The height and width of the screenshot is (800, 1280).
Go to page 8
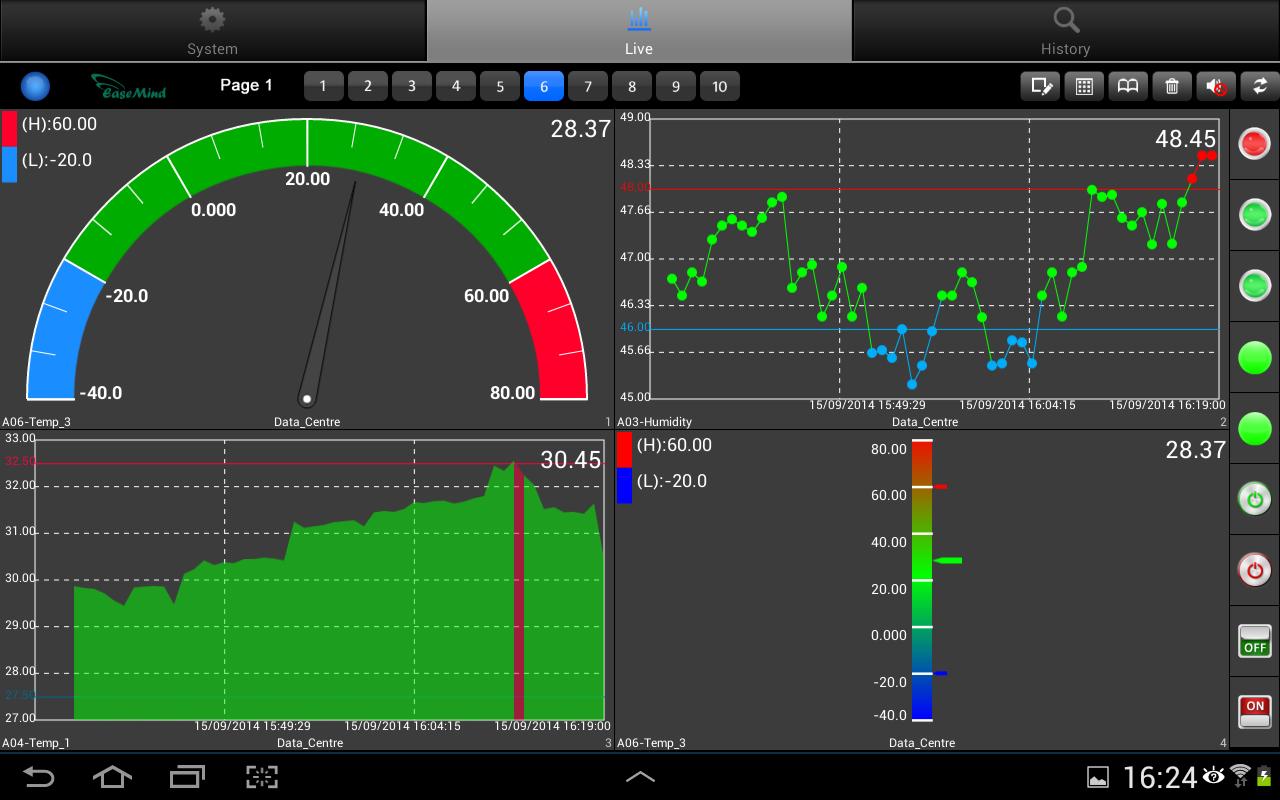(x=631, y=86)
